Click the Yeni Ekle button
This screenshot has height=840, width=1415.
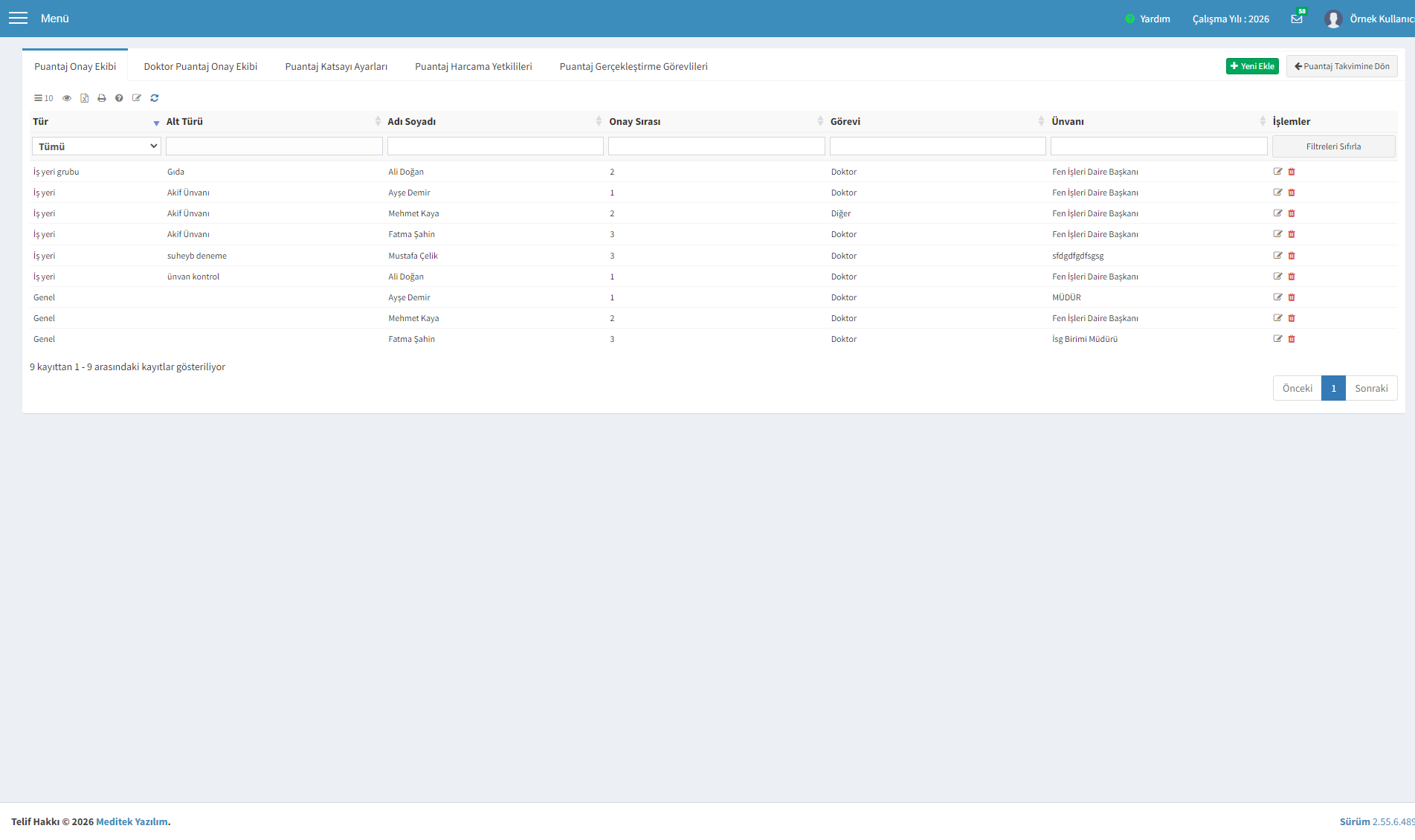[x=1252, y=66]
